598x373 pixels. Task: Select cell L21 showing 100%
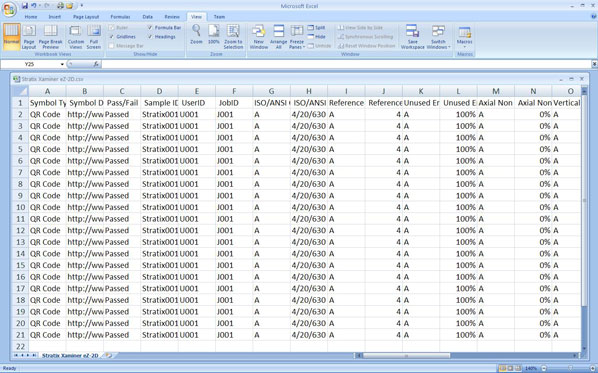point(458,335)
